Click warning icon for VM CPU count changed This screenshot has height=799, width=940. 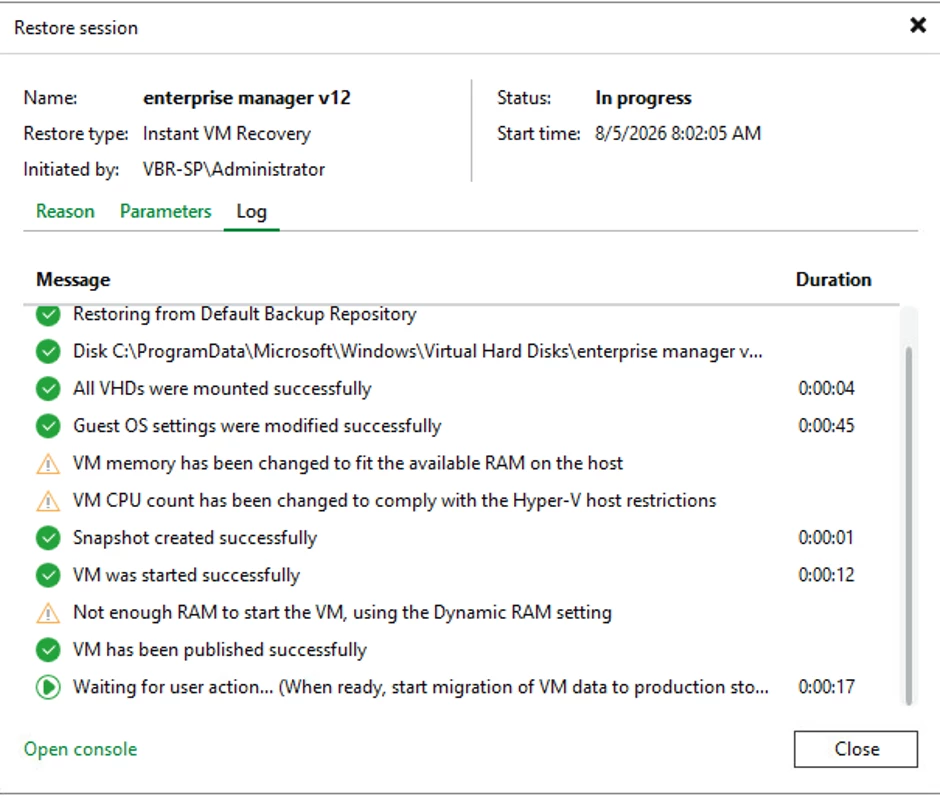(48, 501)
